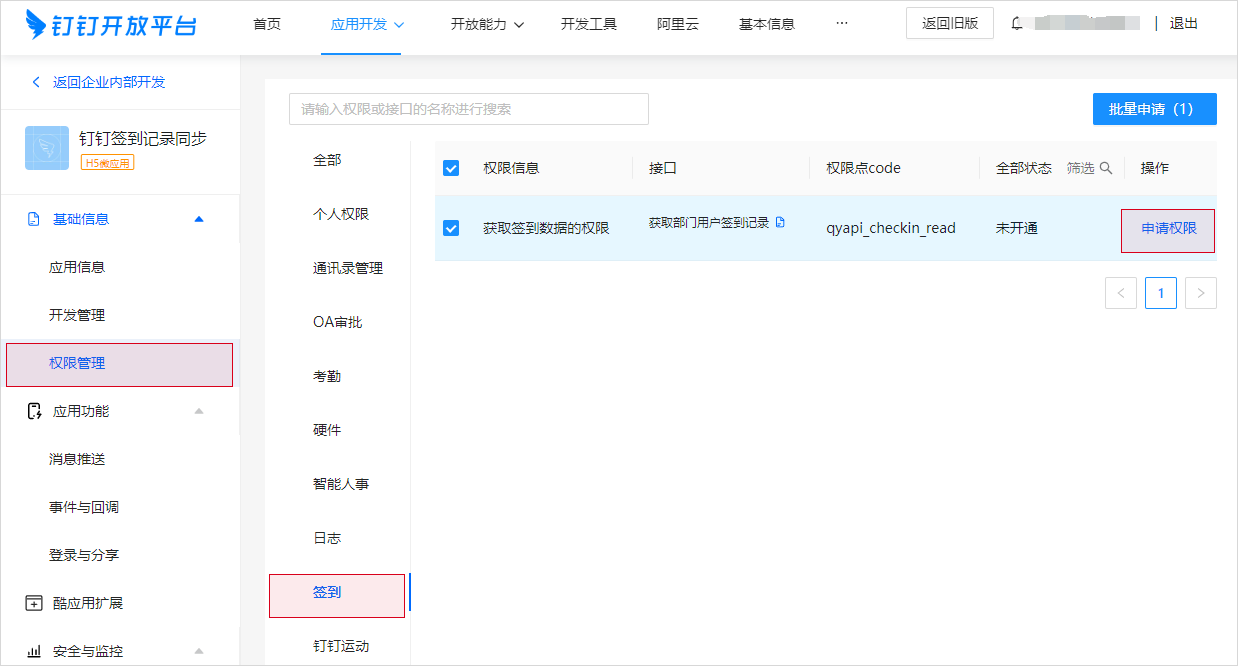Toggle the select-all checkbox in table header
This screenshot has height=666, width=1238.
point(451,168)
